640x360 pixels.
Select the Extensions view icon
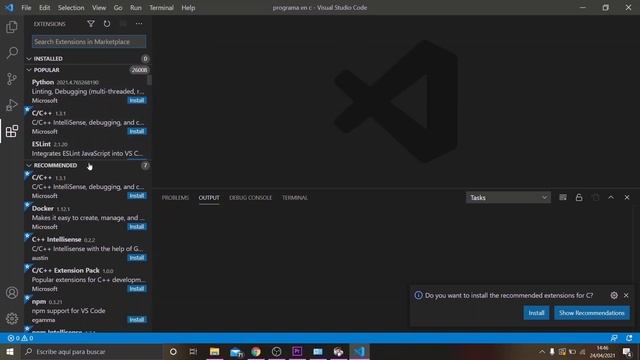click(x=12, y=131)
